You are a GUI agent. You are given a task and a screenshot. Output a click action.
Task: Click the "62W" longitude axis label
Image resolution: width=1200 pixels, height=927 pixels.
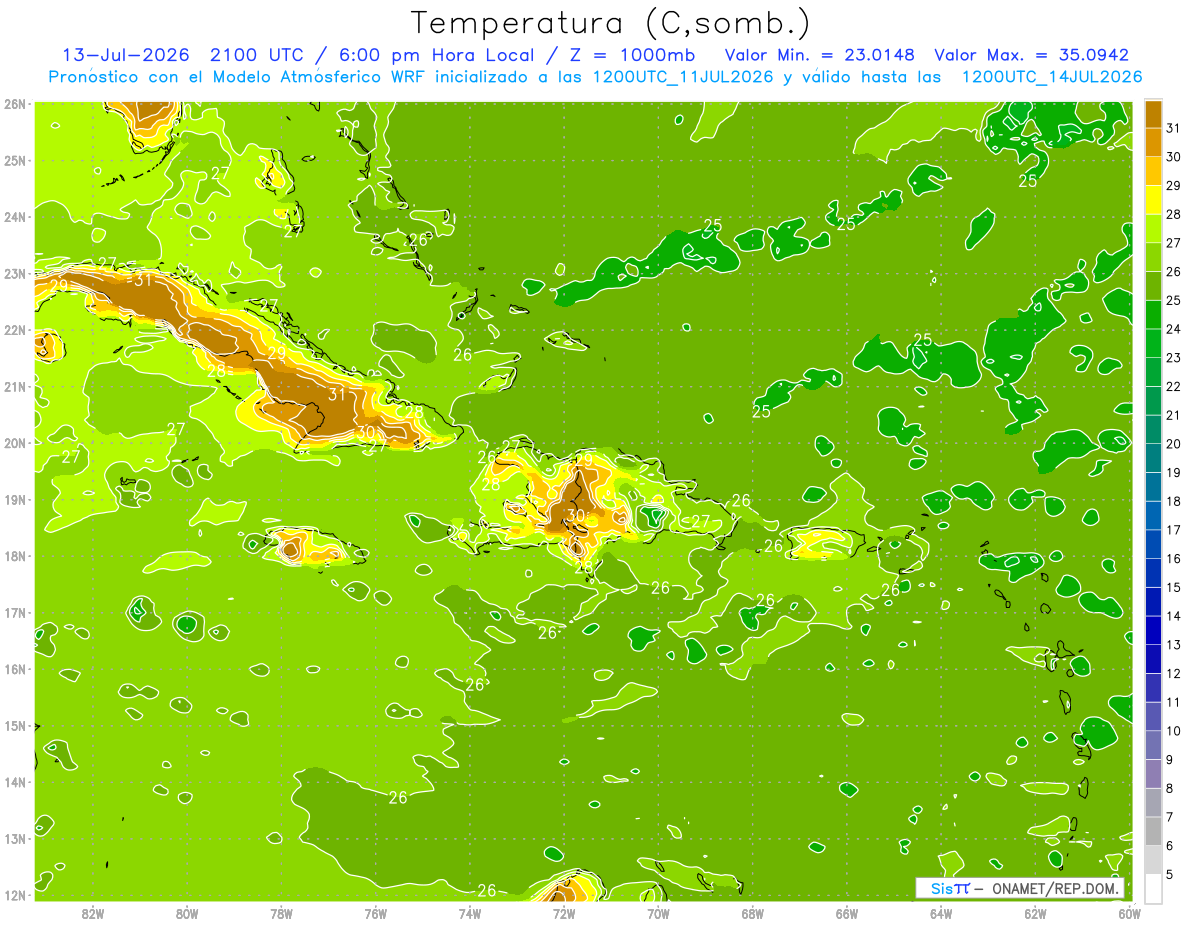[x=1035, y=913]
